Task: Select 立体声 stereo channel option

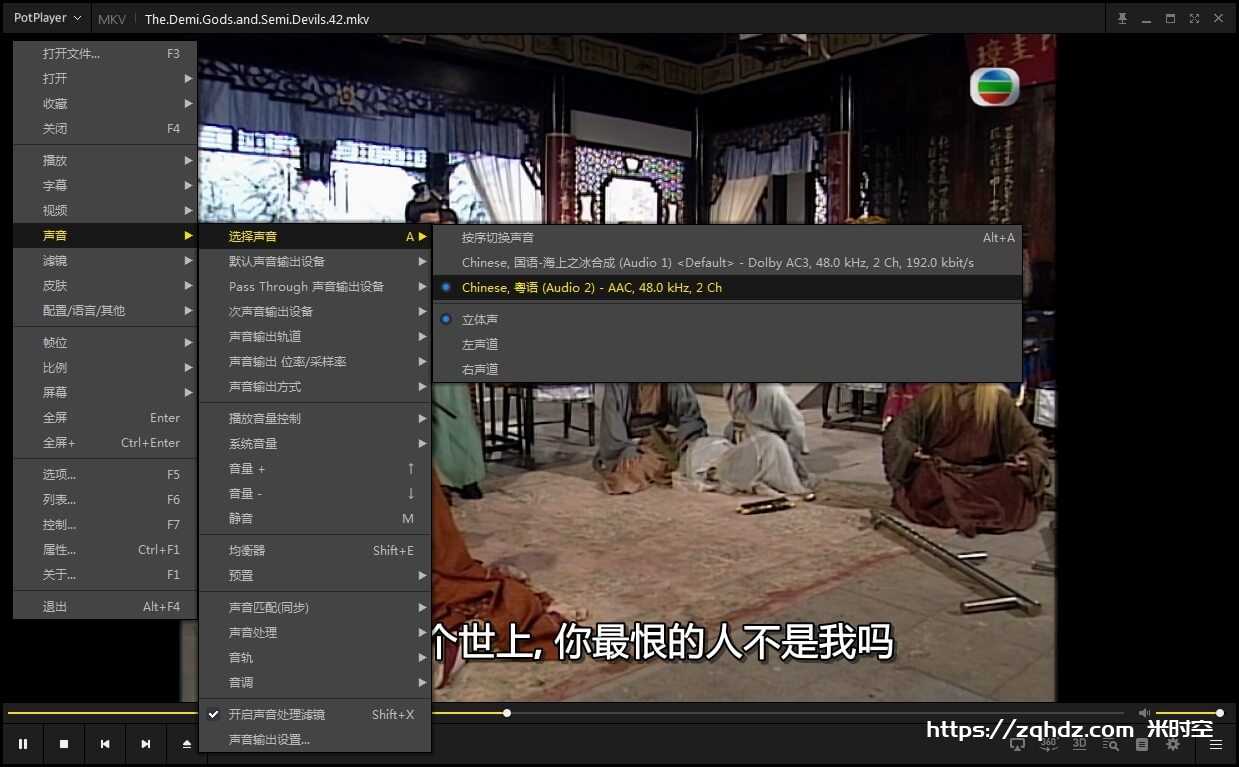Action: (x=727, y=319)
